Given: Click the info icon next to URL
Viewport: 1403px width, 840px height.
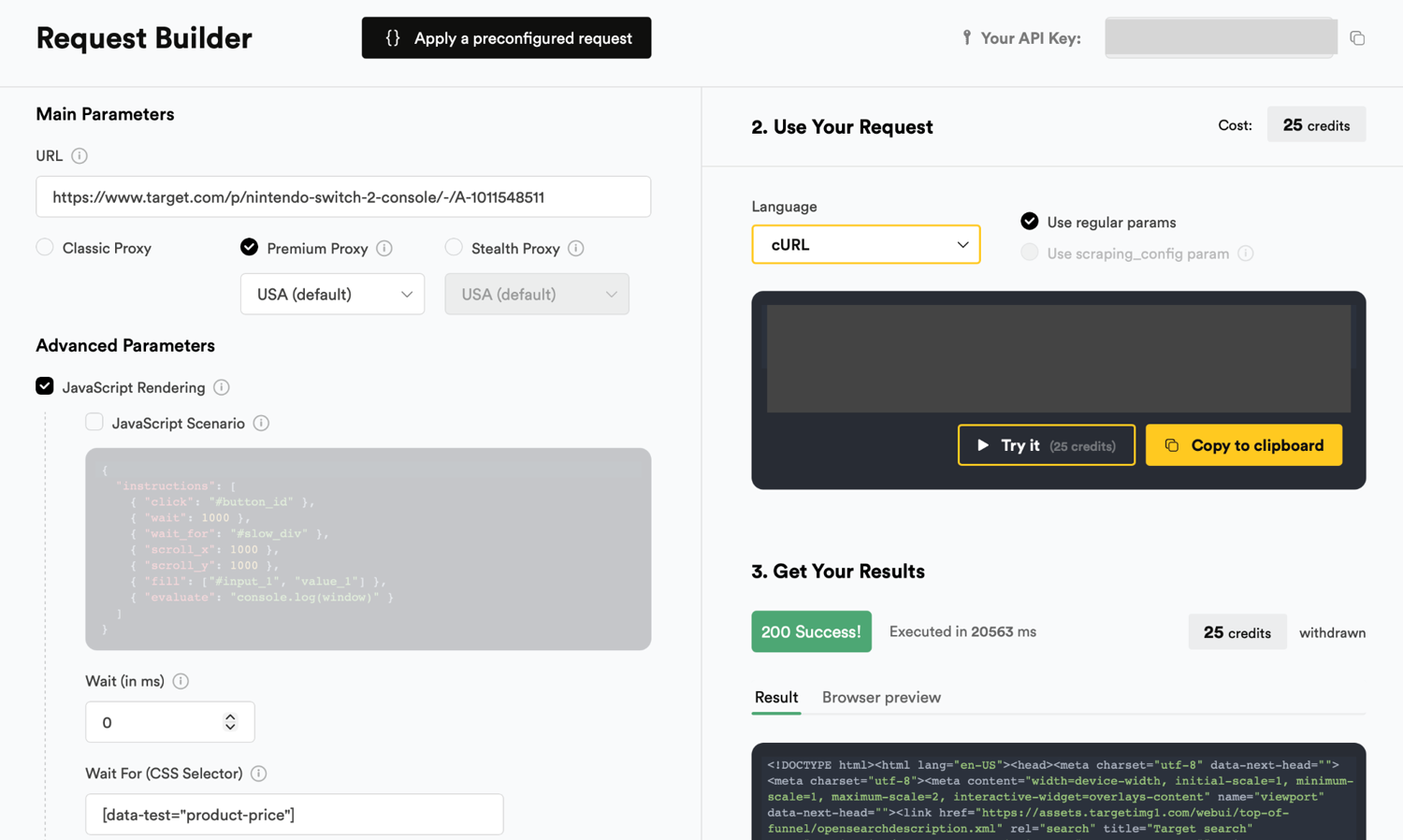Looking at the screenshot, I should tap(80, 156).
